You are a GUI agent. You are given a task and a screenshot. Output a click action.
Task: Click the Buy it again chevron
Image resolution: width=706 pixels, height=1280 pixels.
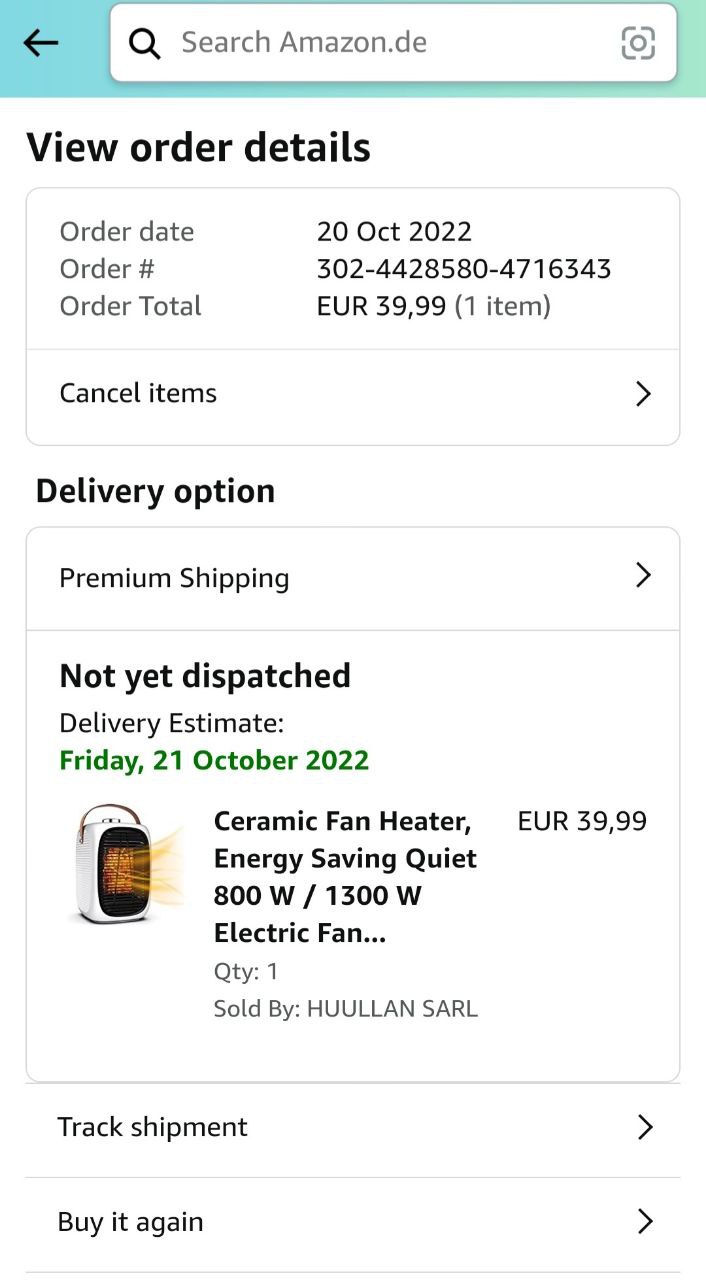[645, 1222]
